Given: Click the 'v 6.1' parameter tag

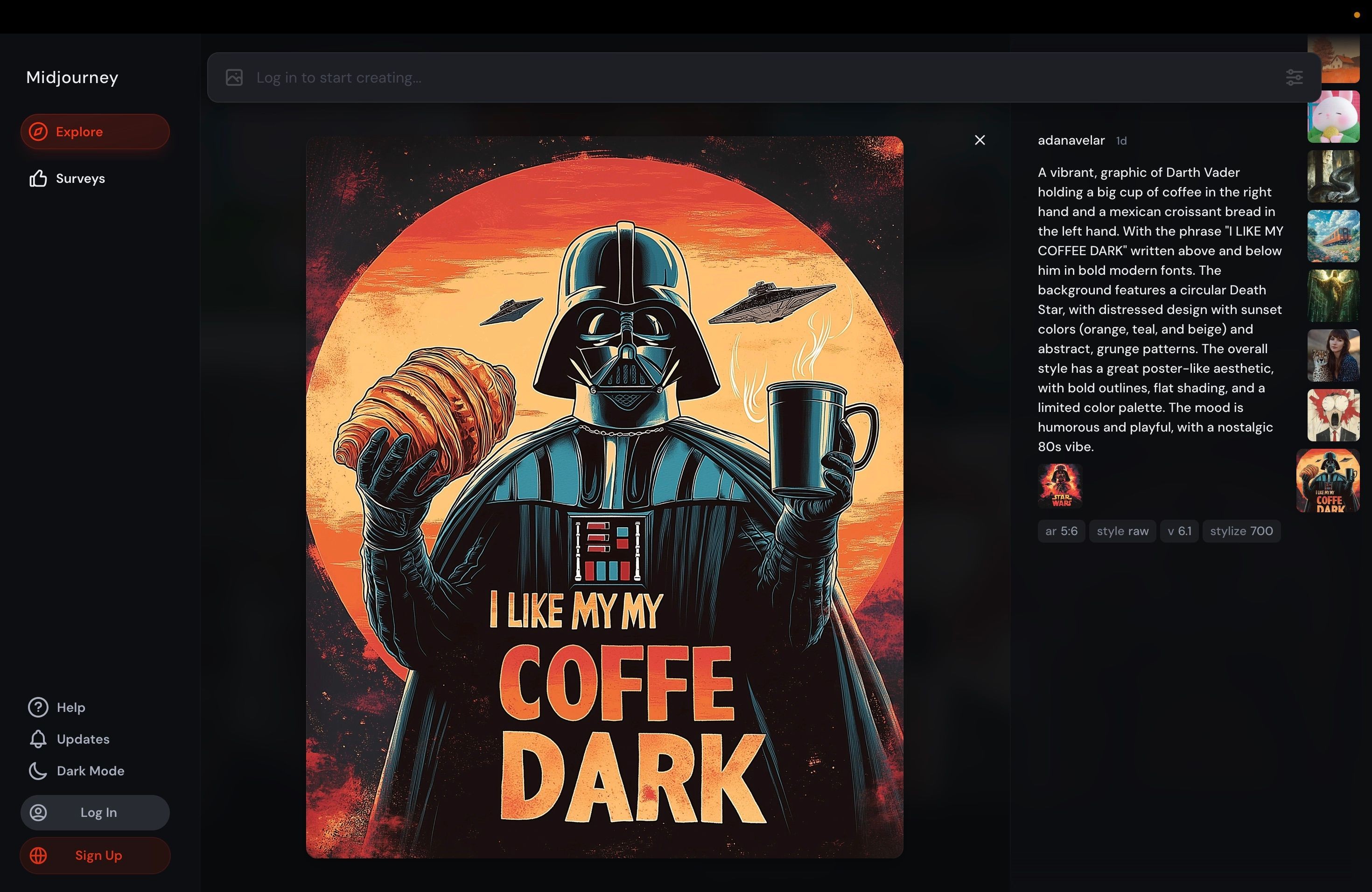Looking at the screenshot, I should tap(1179, 531).
